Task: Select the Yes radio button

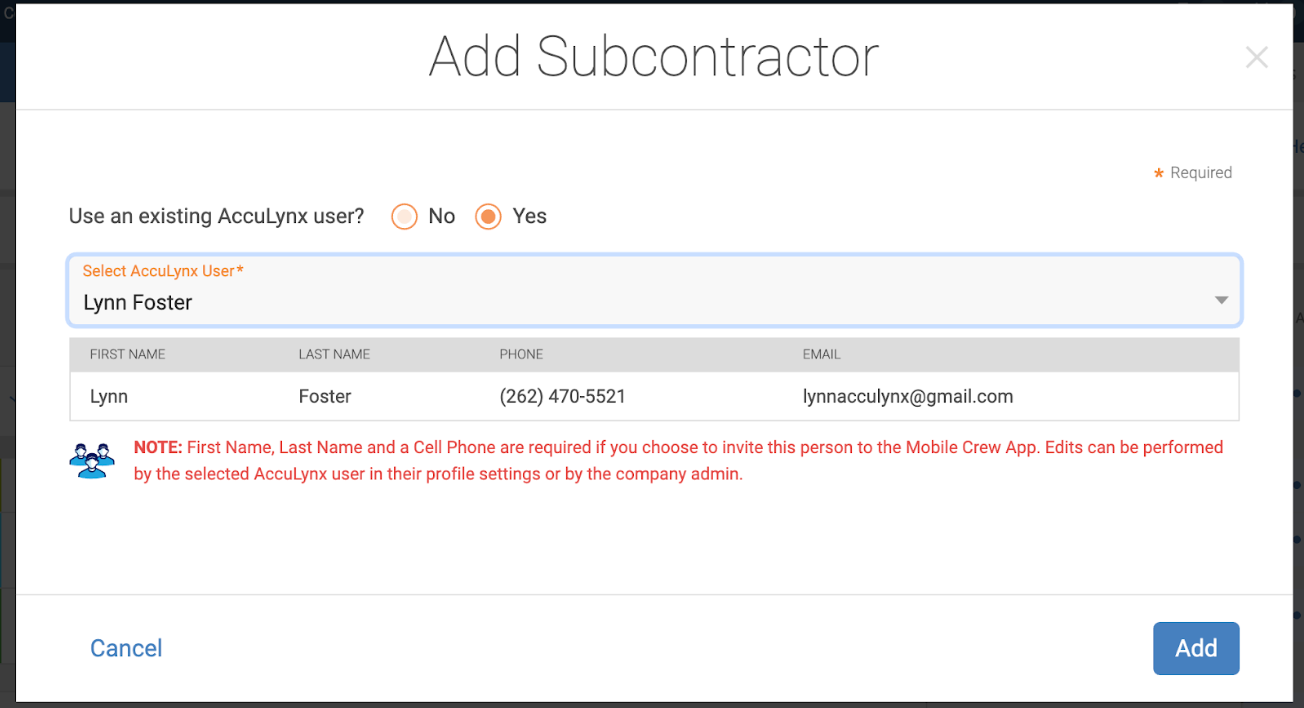Action: 488,217
